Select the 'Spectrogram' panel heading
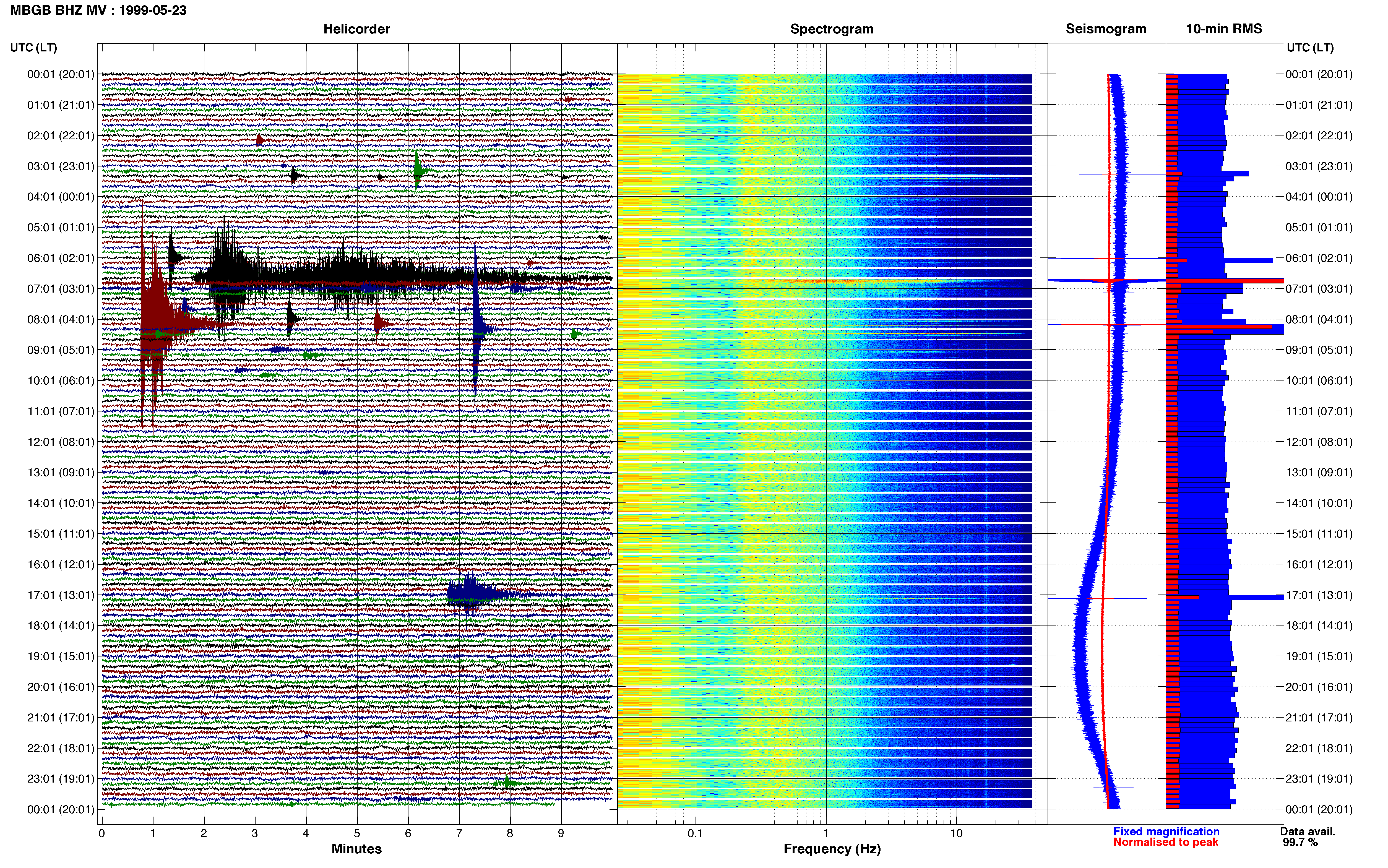This screenshot has width=1388, height=868. pyautogui.click(x=832, y=29)
